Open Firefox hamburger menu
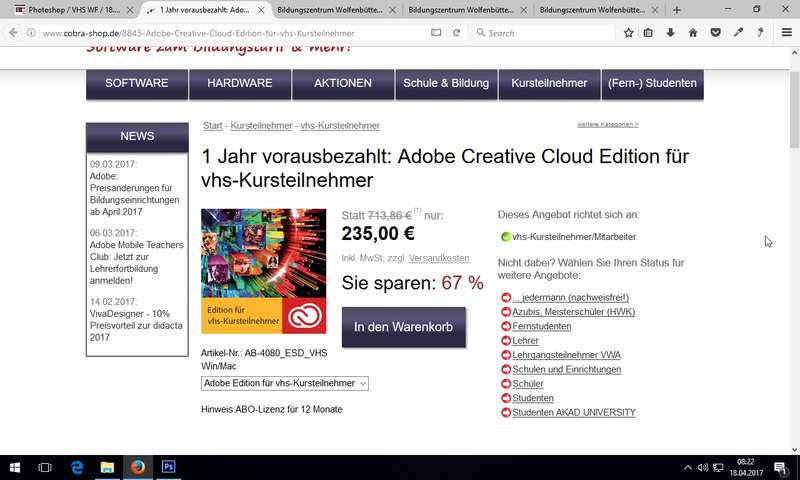The height and width of the screenshot is (480, 800). [787, 33]
